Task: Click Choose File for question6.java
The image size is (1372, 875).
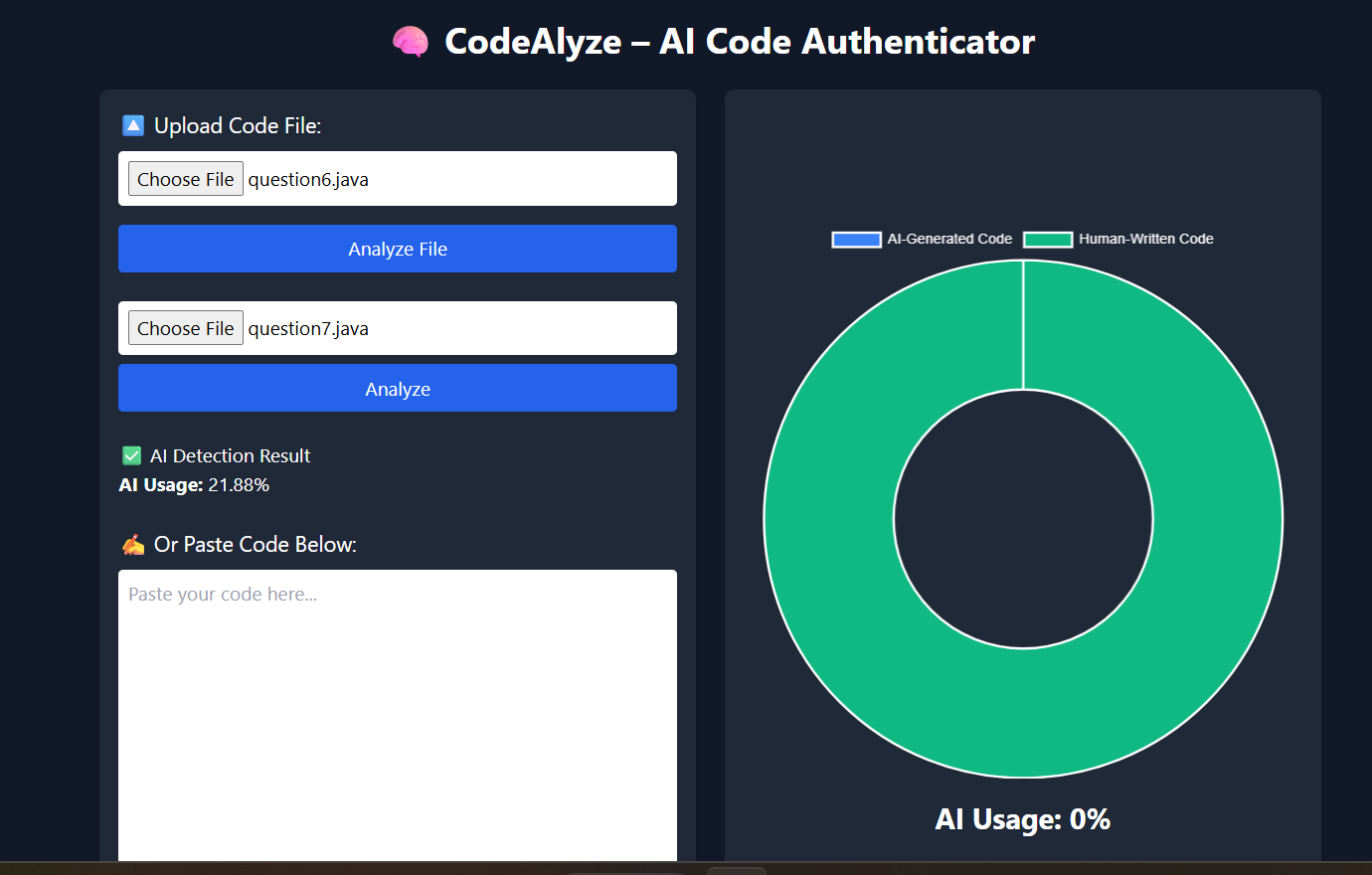Action: (x=185, y=178)
